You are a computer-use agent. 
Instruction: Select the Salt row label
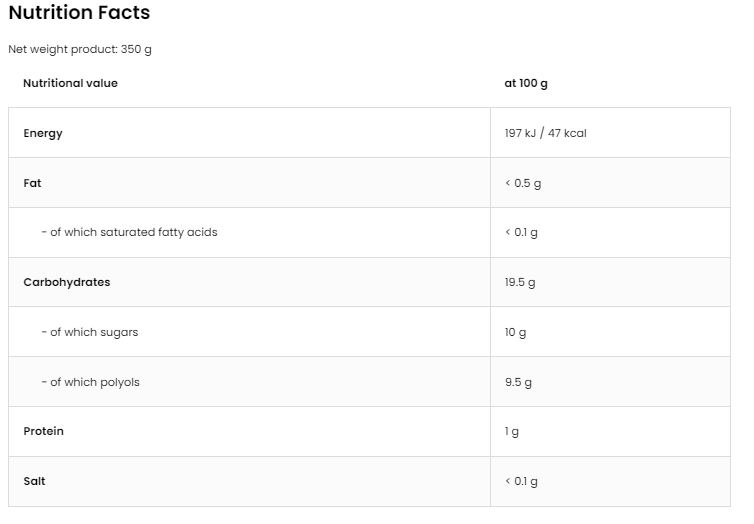click(x=34, y=481)
